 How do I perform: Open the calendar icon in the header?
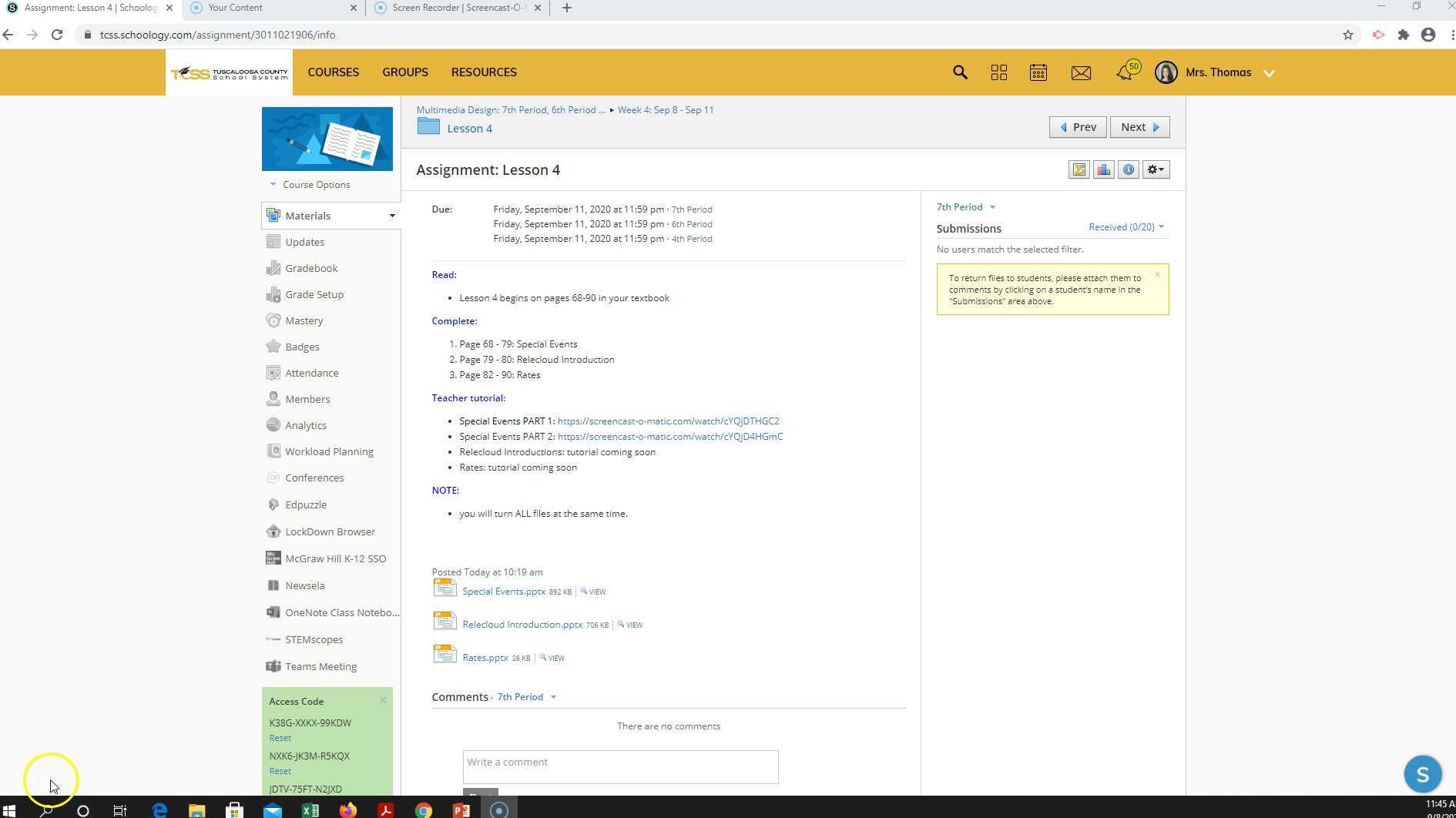pyautogui.click(x=1038, y=72)
